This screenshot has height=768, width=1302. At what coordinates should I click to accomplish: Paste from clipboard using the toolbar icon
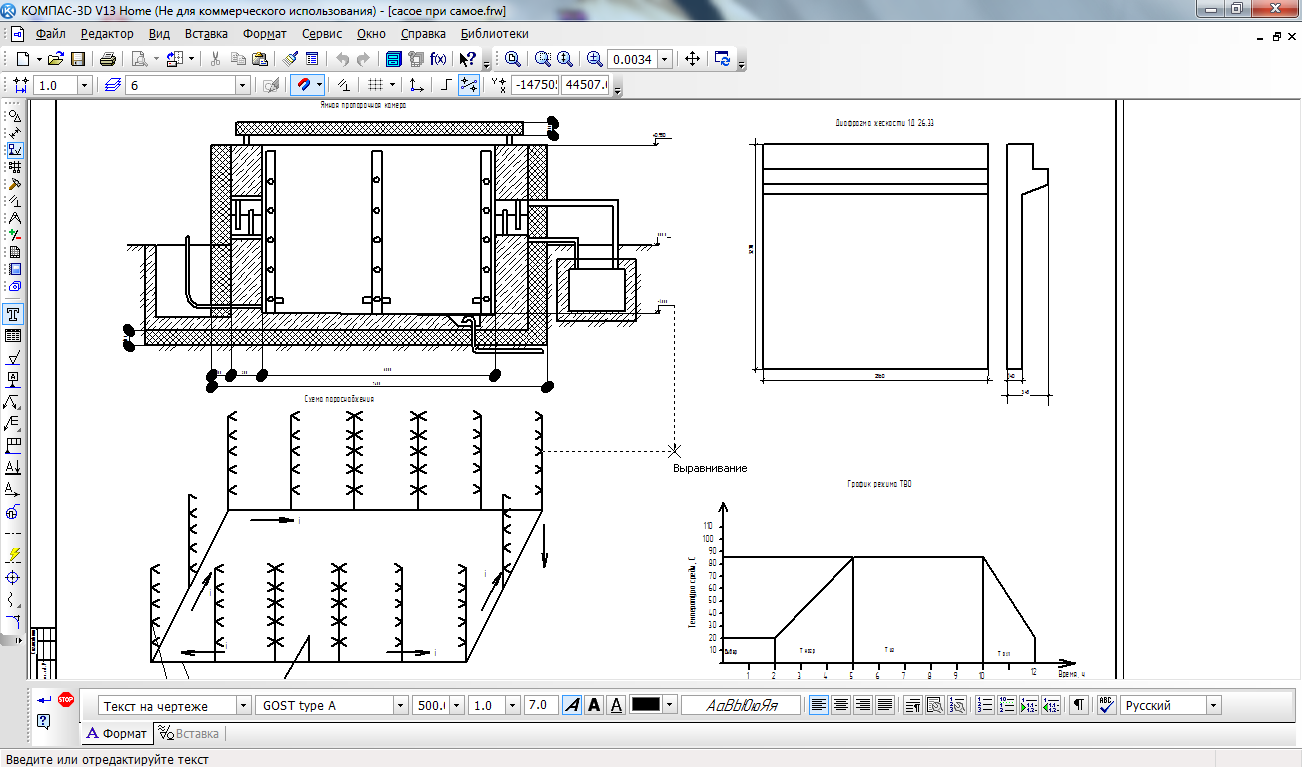coord(259,59)
